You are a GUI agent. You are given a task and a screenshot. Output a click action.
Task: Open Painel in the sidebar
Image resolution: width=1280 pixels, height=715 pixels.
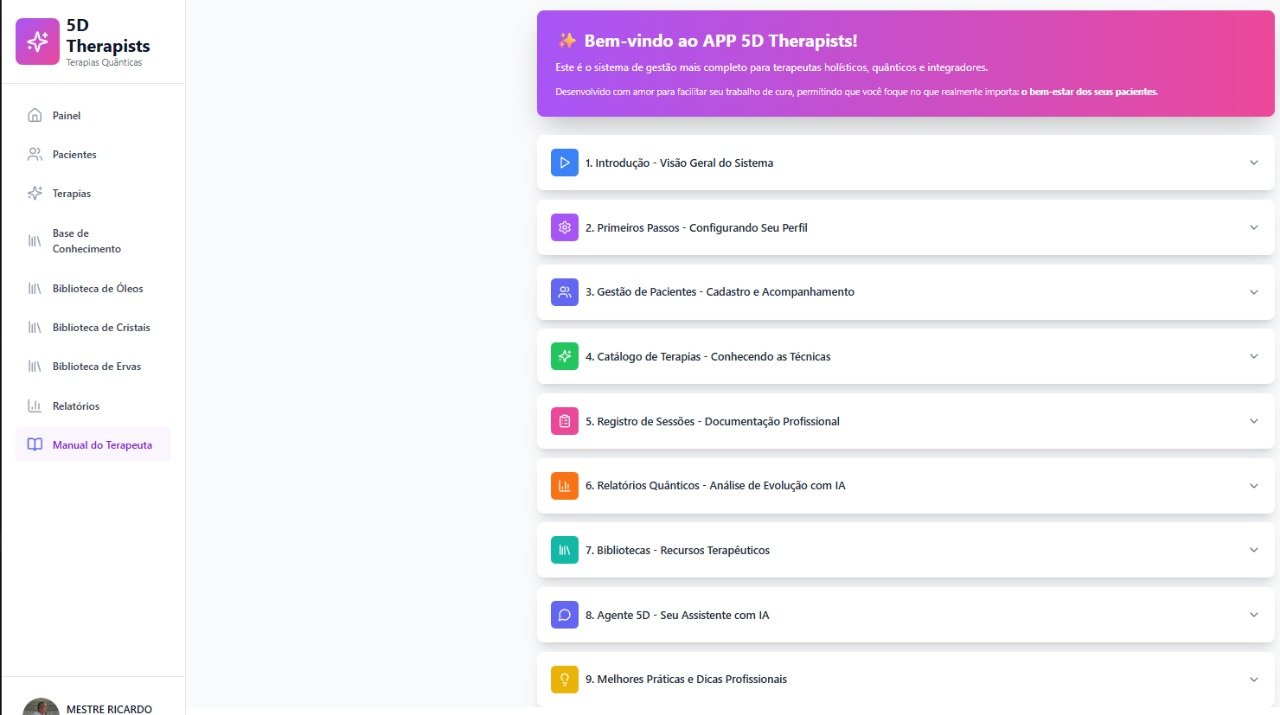(x=66, y=116)
